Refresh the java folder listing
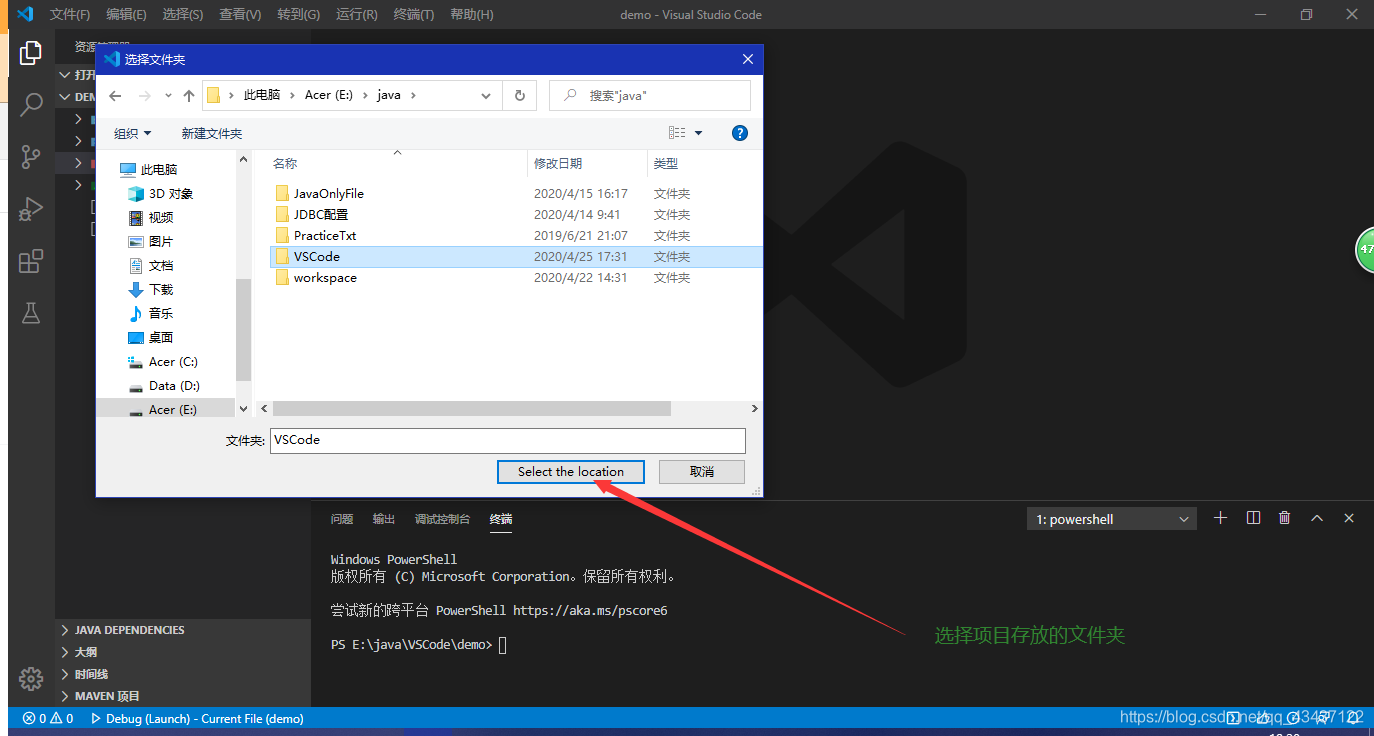The image size is (1374, 736). (519, 95)
